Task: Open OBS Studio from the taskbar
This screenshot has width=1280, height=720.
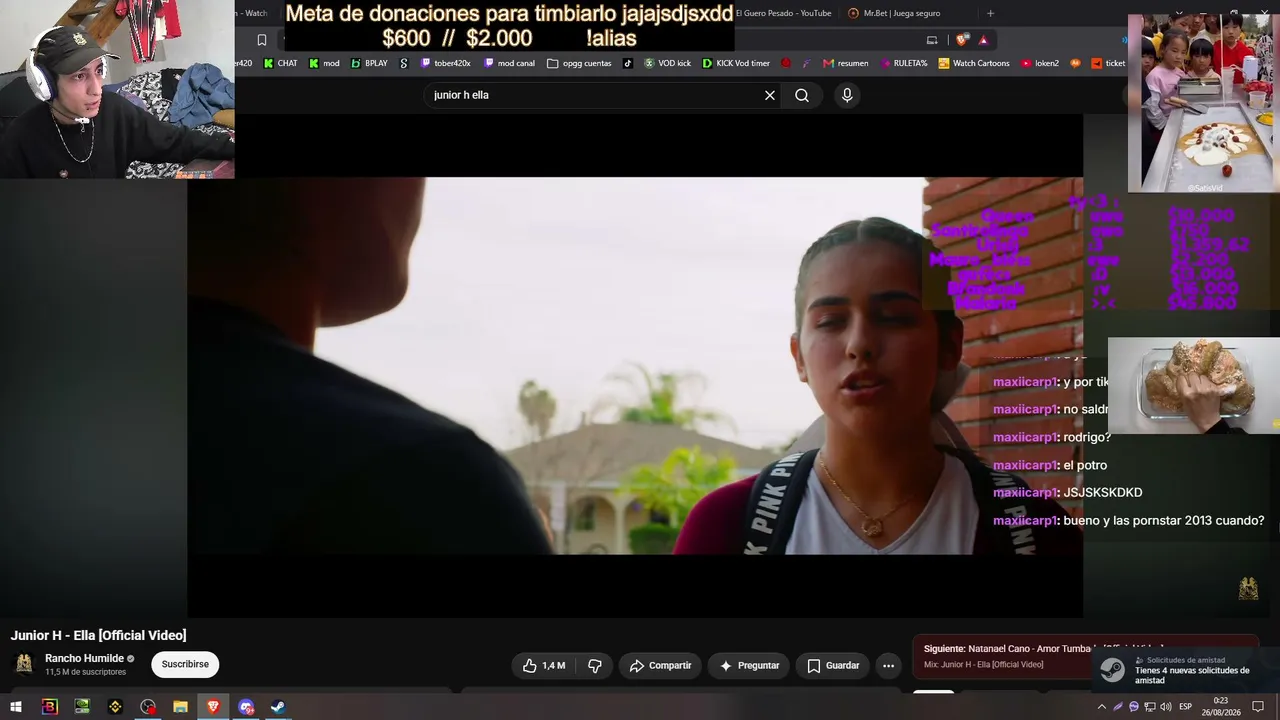Action: pyautogui.click(x=148, y=707)
